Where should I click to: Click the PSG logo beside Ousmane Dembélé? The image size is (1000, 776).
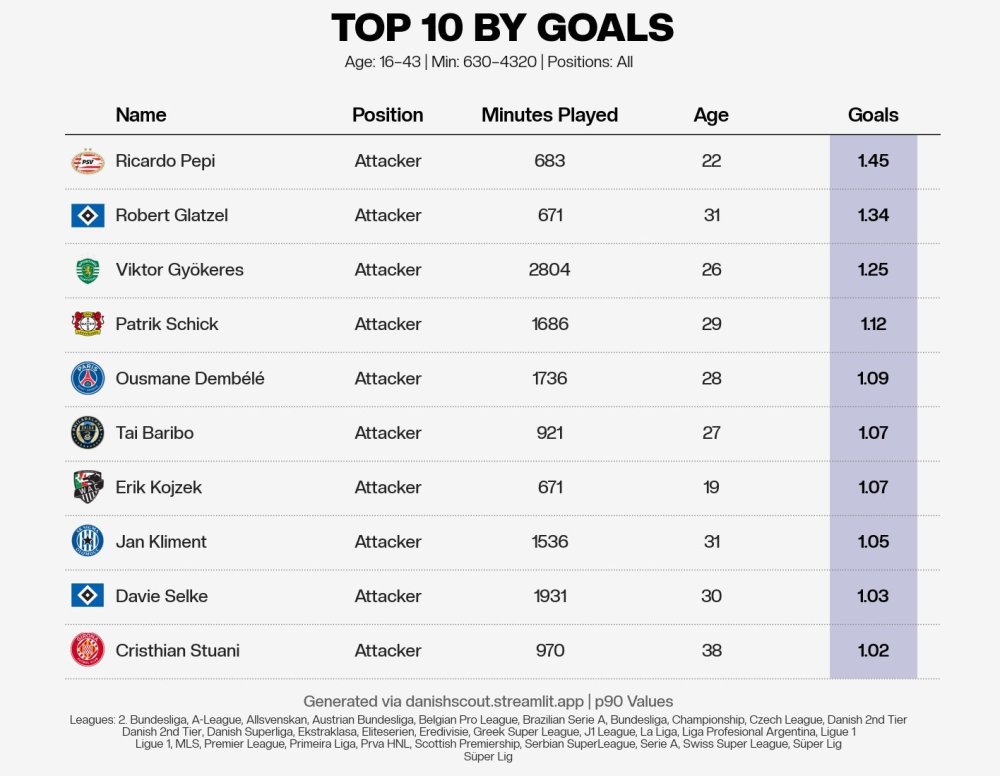[x=87, y=379]
